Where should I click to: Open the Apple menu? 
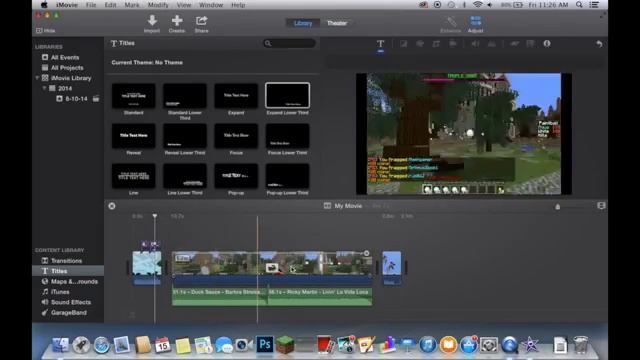click(x=44, y=5)
